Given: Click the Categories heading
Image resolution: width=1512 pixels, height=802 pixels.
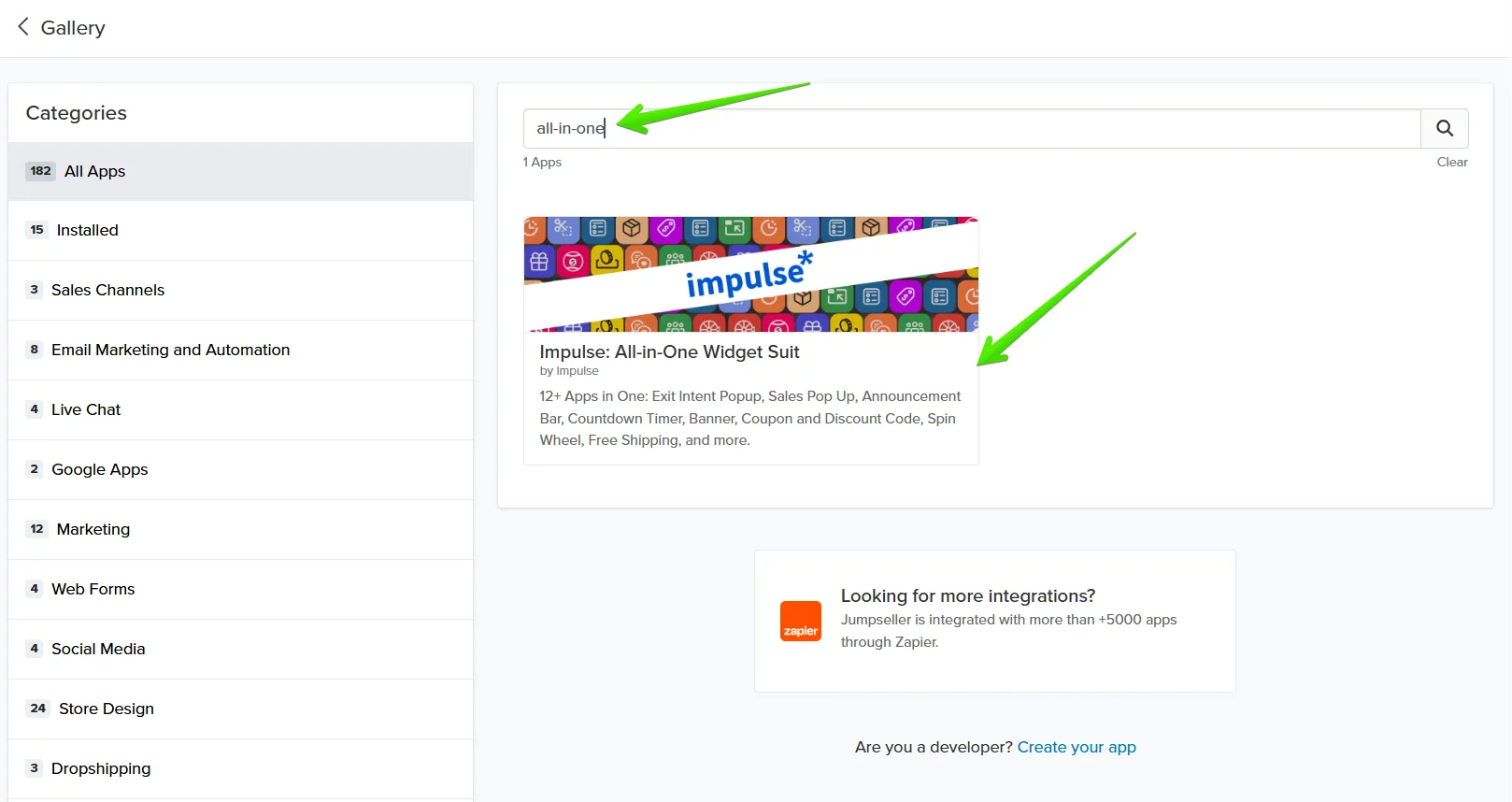Looking at the screenshot, I should (x=77, y=113).
